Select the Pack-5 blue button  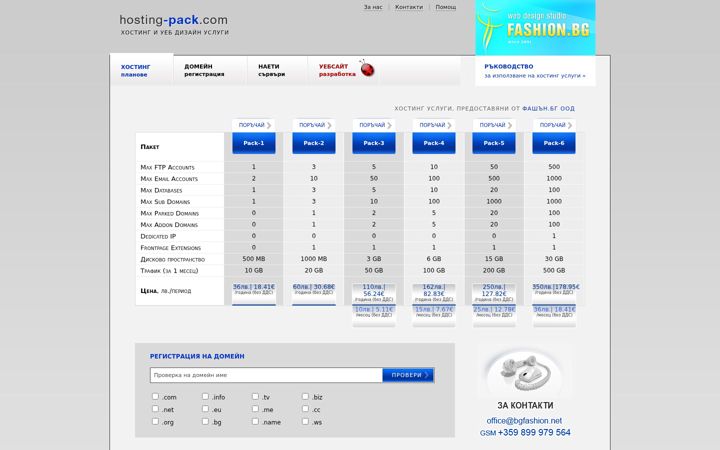[494, 143]
